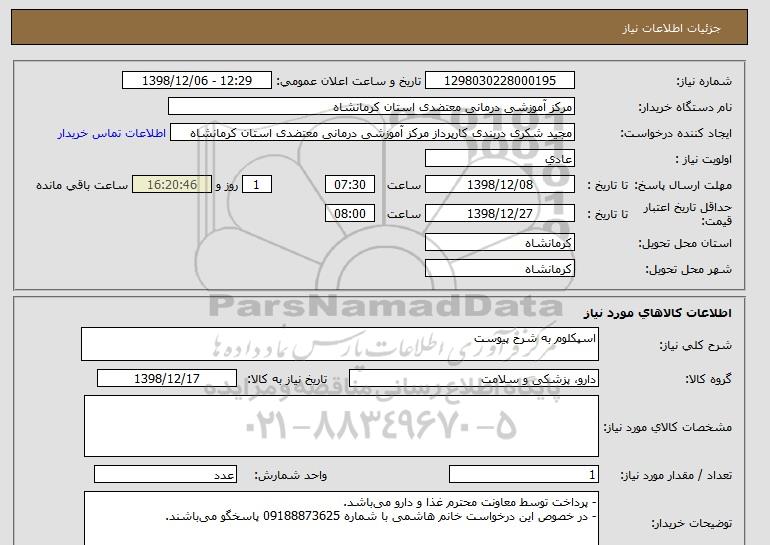The image size is (770, 545).
Task: Click the validity time field 08:00
Action: 350,214
